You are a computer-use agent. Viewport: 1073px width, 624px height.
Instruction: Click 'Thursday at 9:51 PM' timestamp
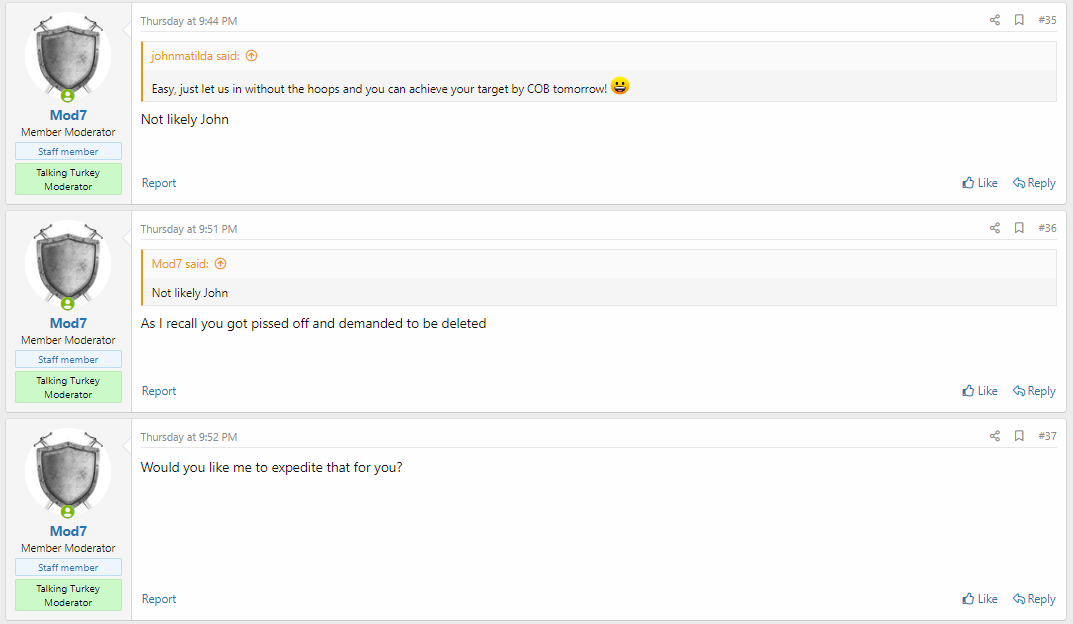(x=188, y=229)
